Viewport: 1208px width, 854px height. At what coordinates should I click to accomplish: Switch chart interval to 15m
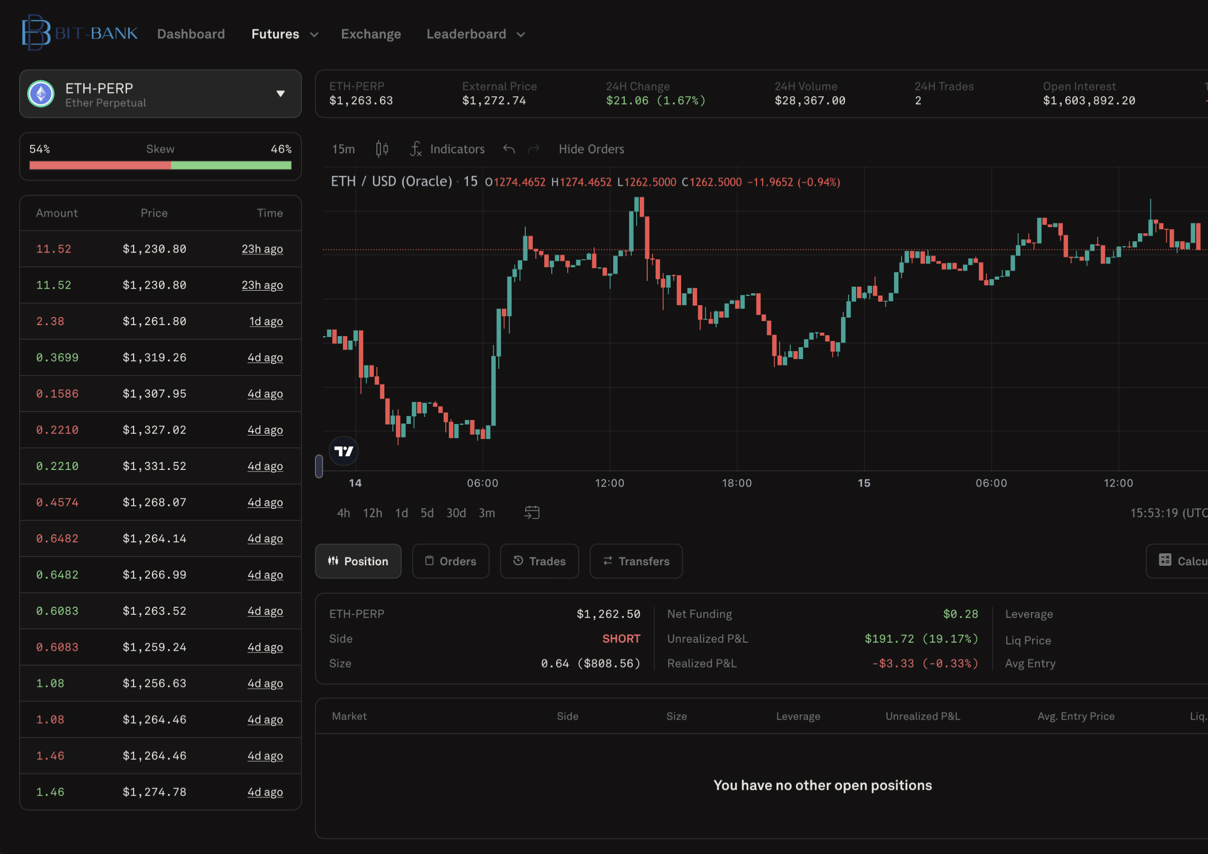pyautogui.click(x=342, y=148)
